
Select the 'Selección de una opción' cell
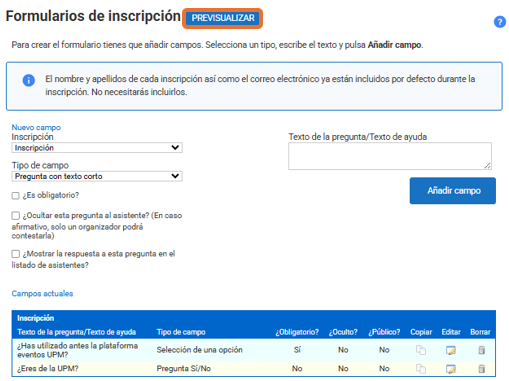coord(199,350)
